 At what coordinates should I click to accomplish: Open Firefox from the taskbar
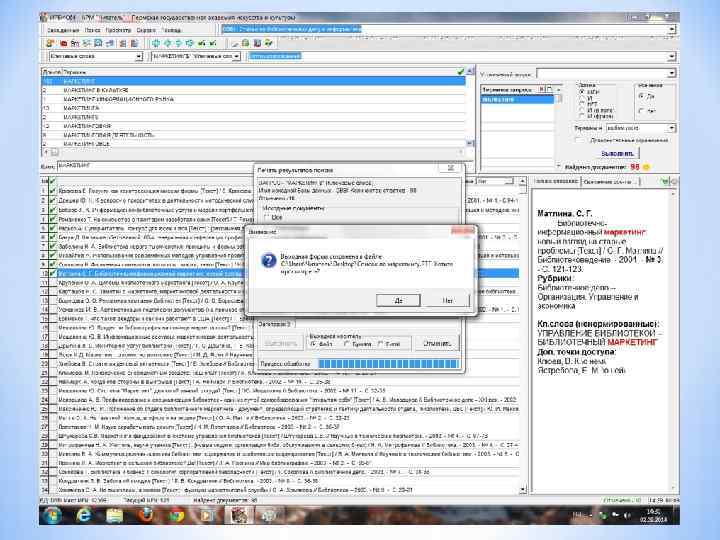[146, 515]
